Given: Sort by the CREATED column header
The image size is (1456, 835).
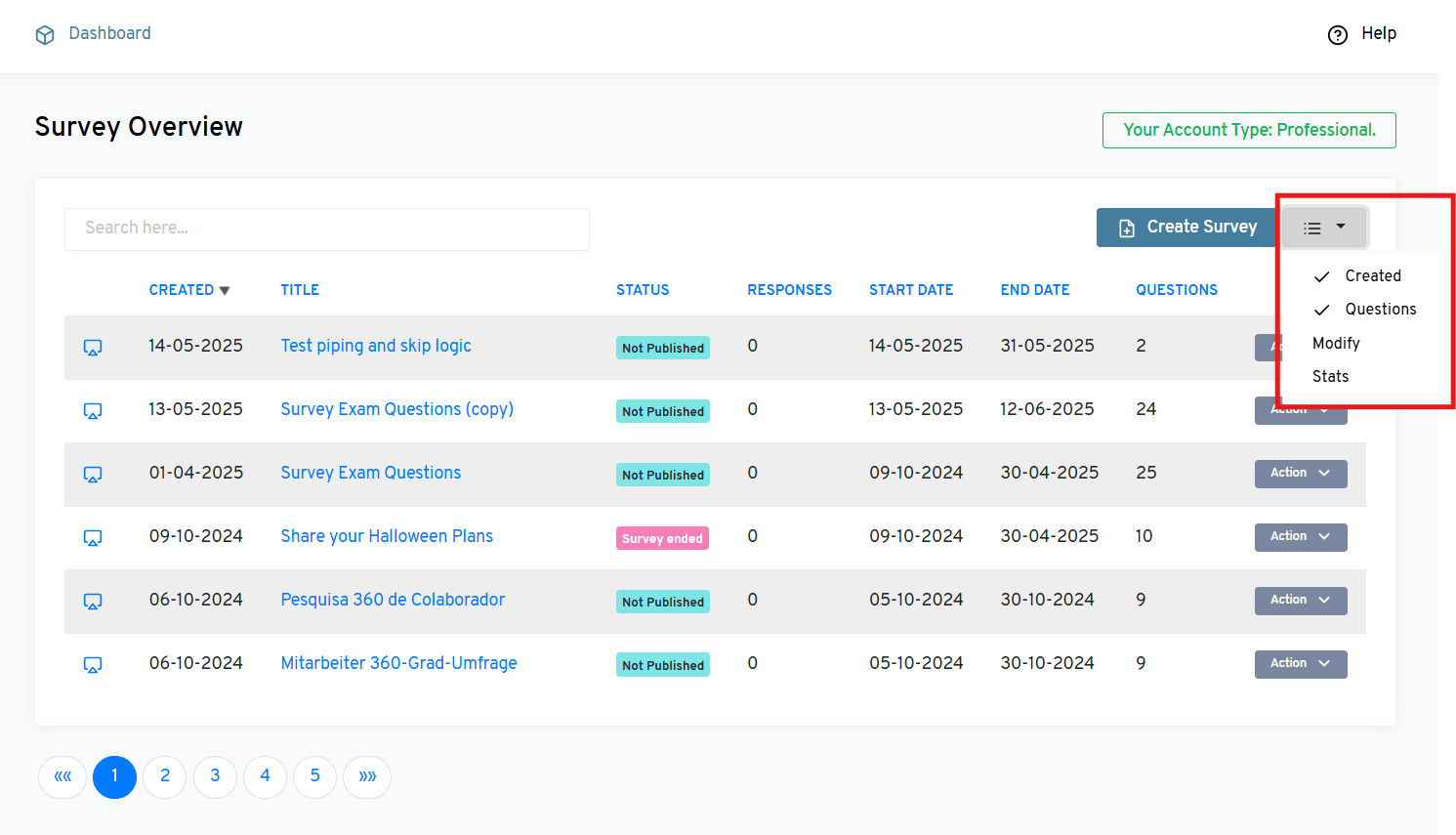Looking at the screenshot, I should point(189,290).
